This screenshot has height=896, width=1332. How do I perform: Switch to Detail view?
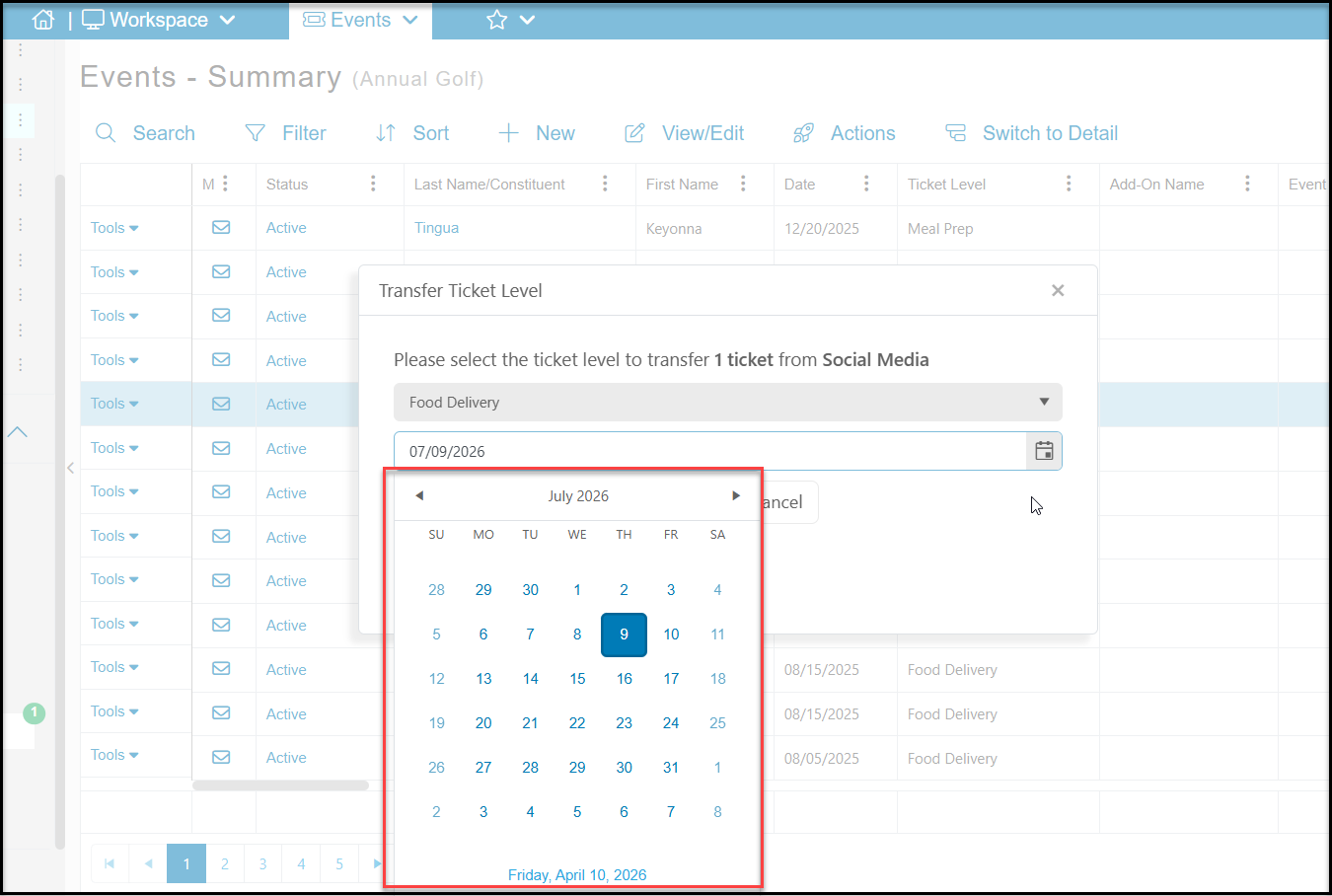pos(1031,133)
